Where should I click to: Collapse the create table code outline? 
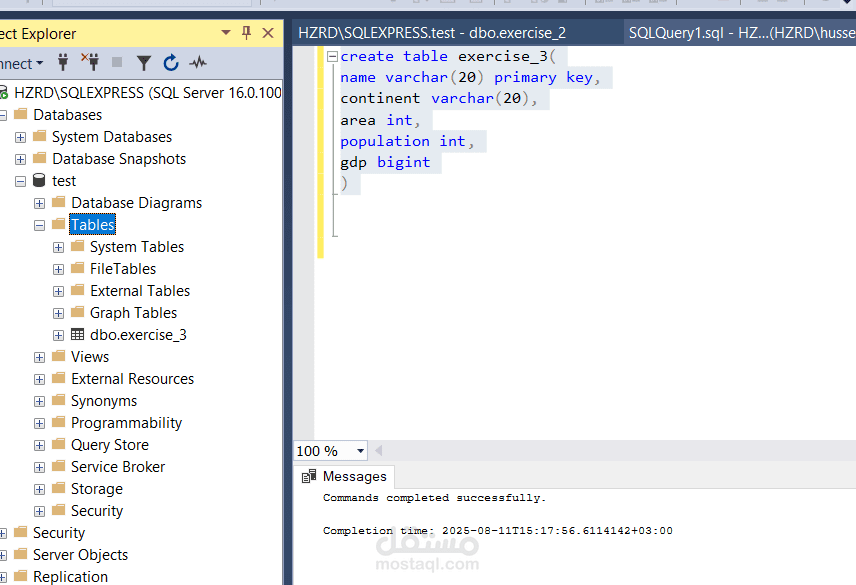332,56
